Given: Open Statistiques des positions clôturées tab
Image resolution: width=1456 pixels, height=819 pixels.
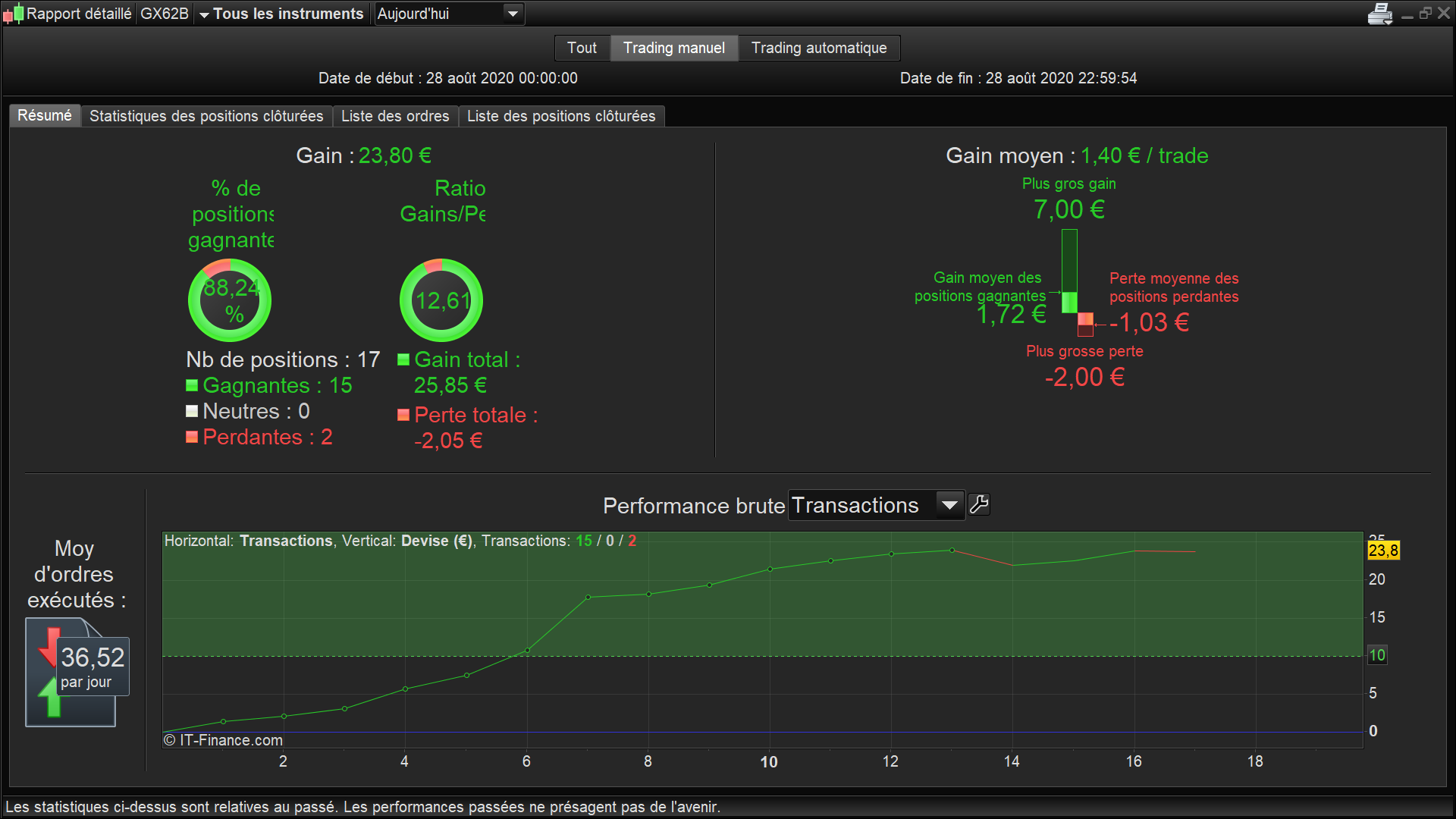Looking at the screenshot, I should 206,116.
